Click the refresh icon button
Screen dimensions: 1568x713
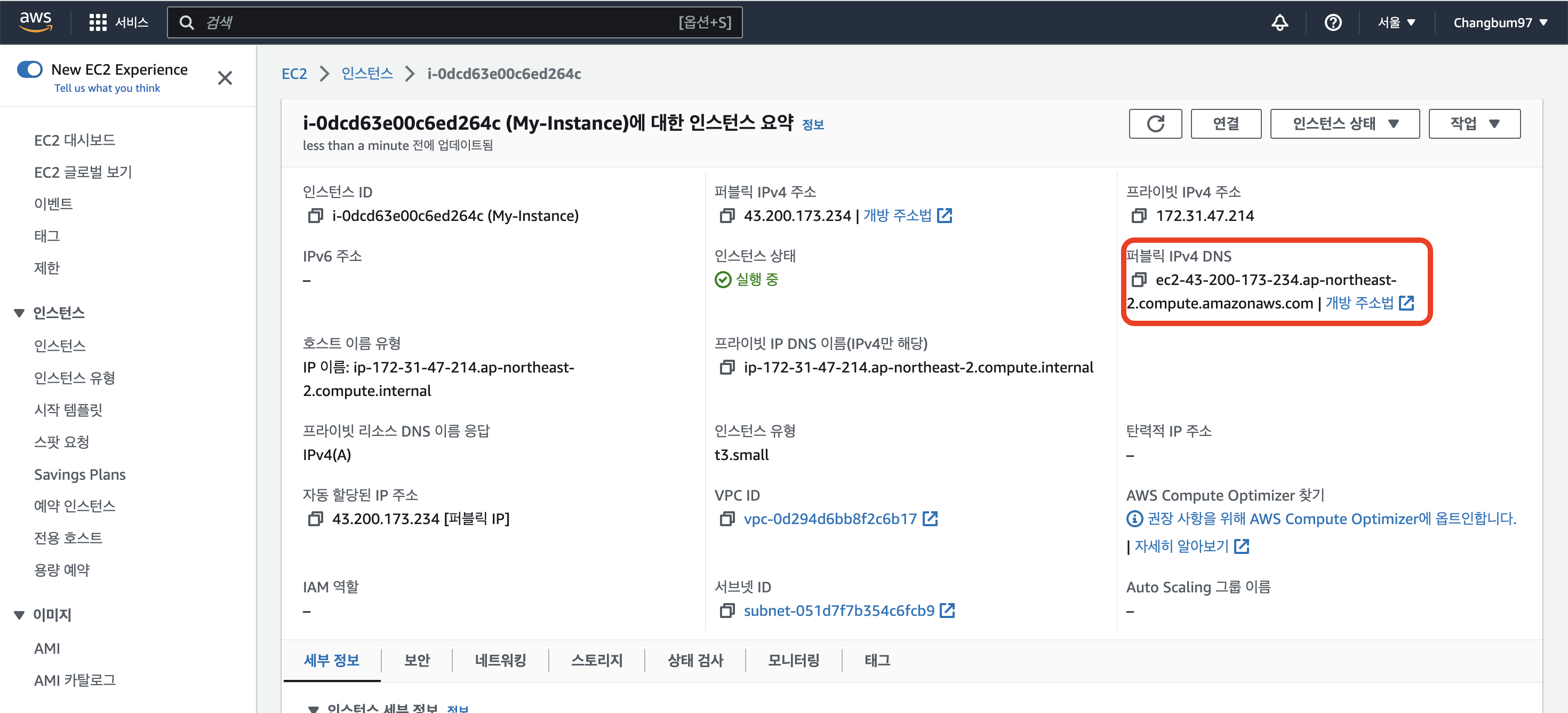click(1155, 124)
